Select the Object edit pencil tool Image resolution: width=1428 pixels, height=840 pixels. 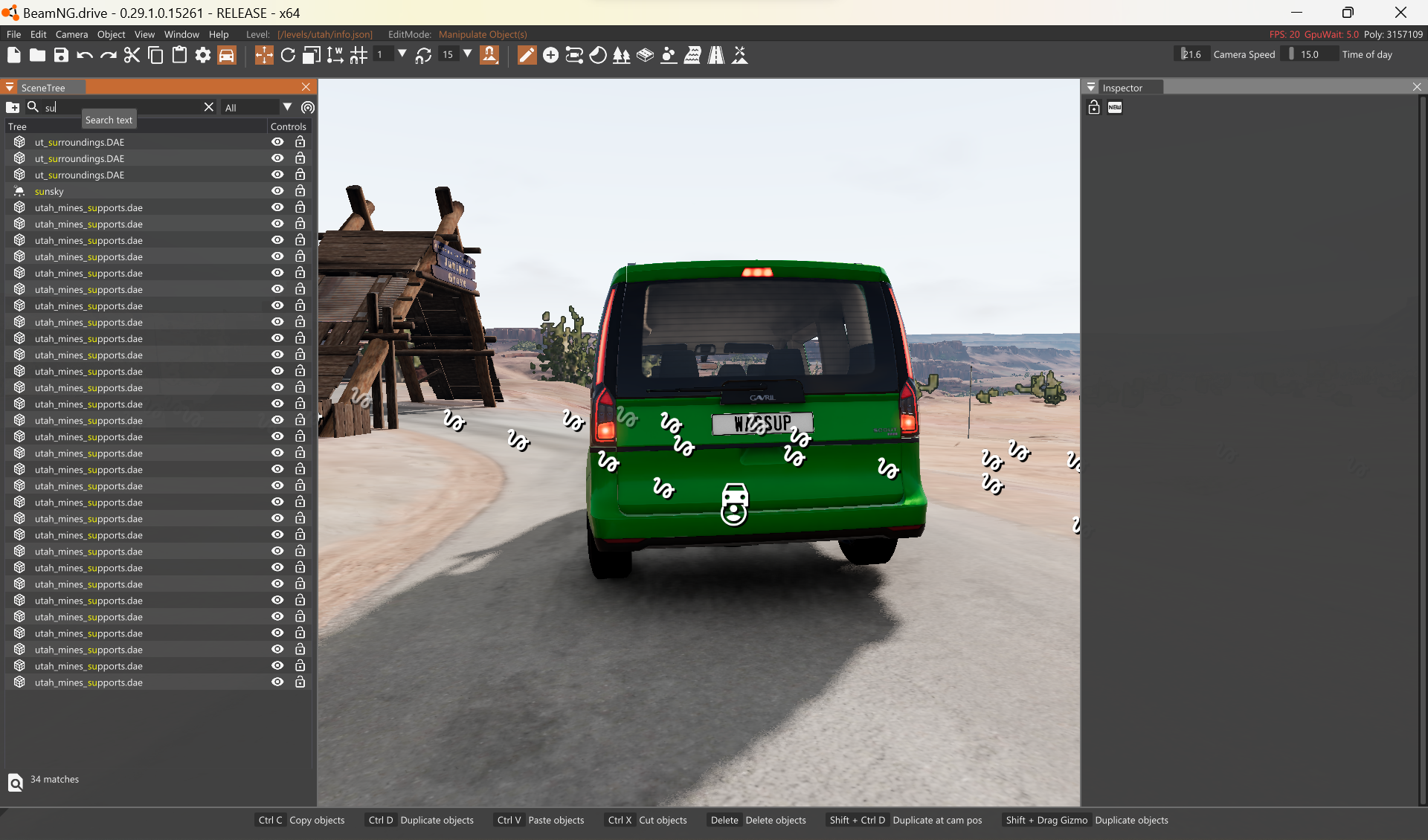click(x=527, y=55)
